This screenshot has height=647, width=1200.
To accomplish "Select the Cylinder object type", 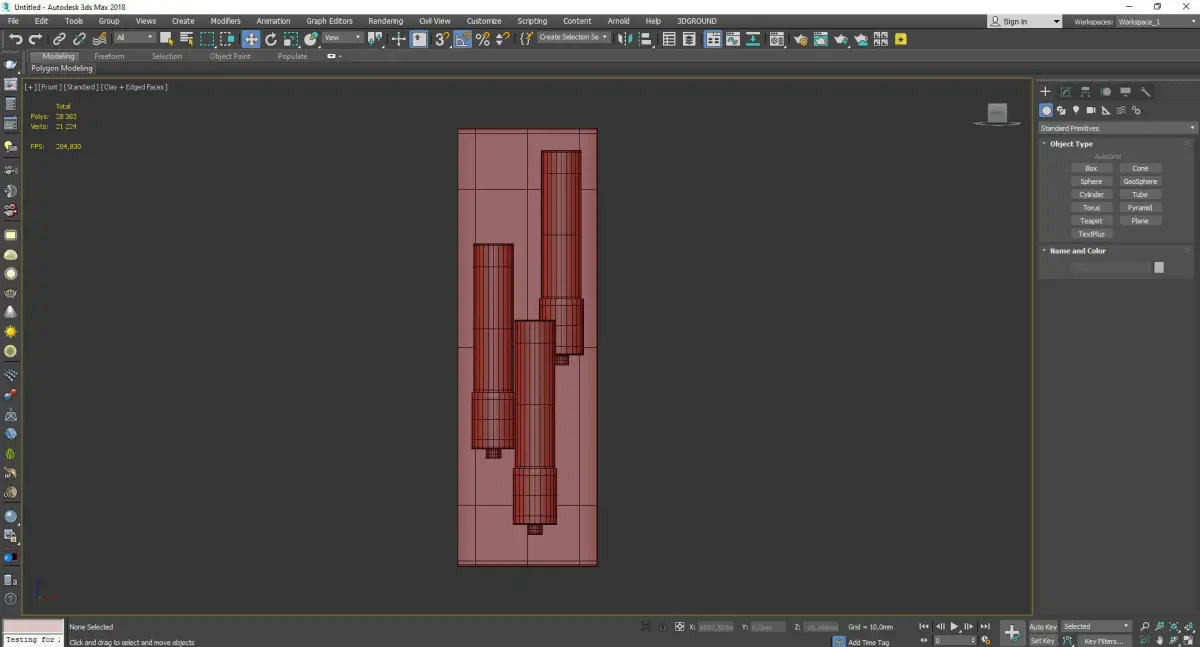I will [x=1091, y=195].
